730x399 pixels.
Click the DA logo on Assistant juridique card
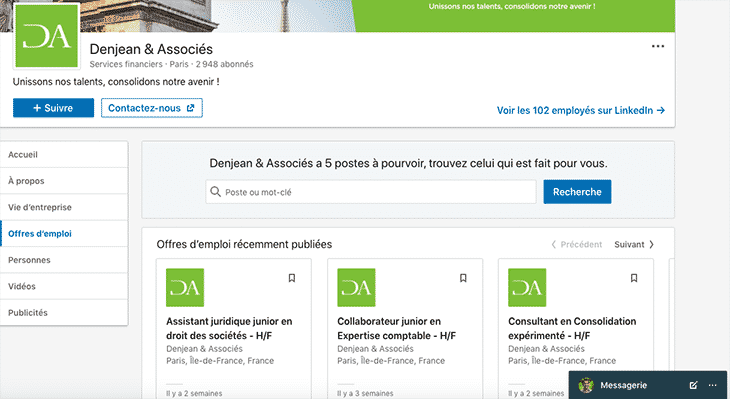185,287
